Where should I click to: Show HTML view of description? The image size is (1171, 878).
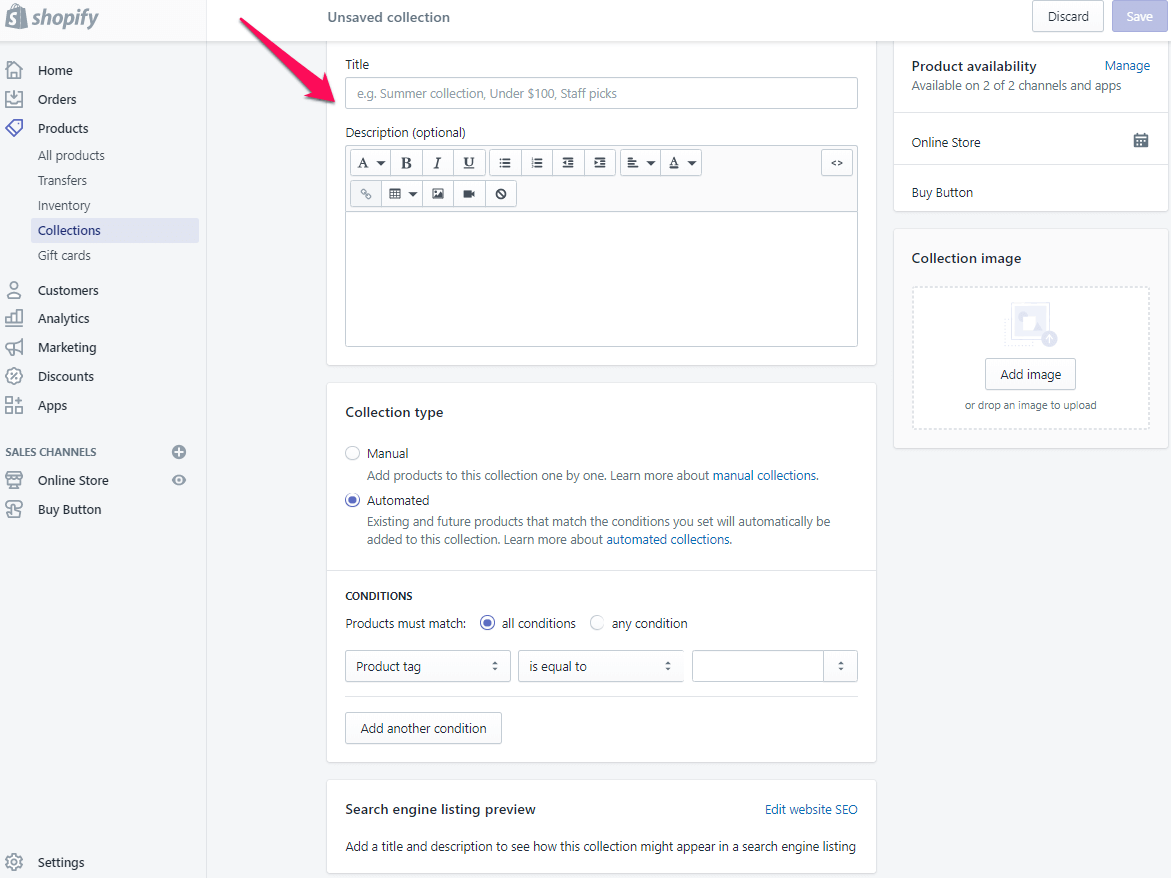click(x=836, y=163)
